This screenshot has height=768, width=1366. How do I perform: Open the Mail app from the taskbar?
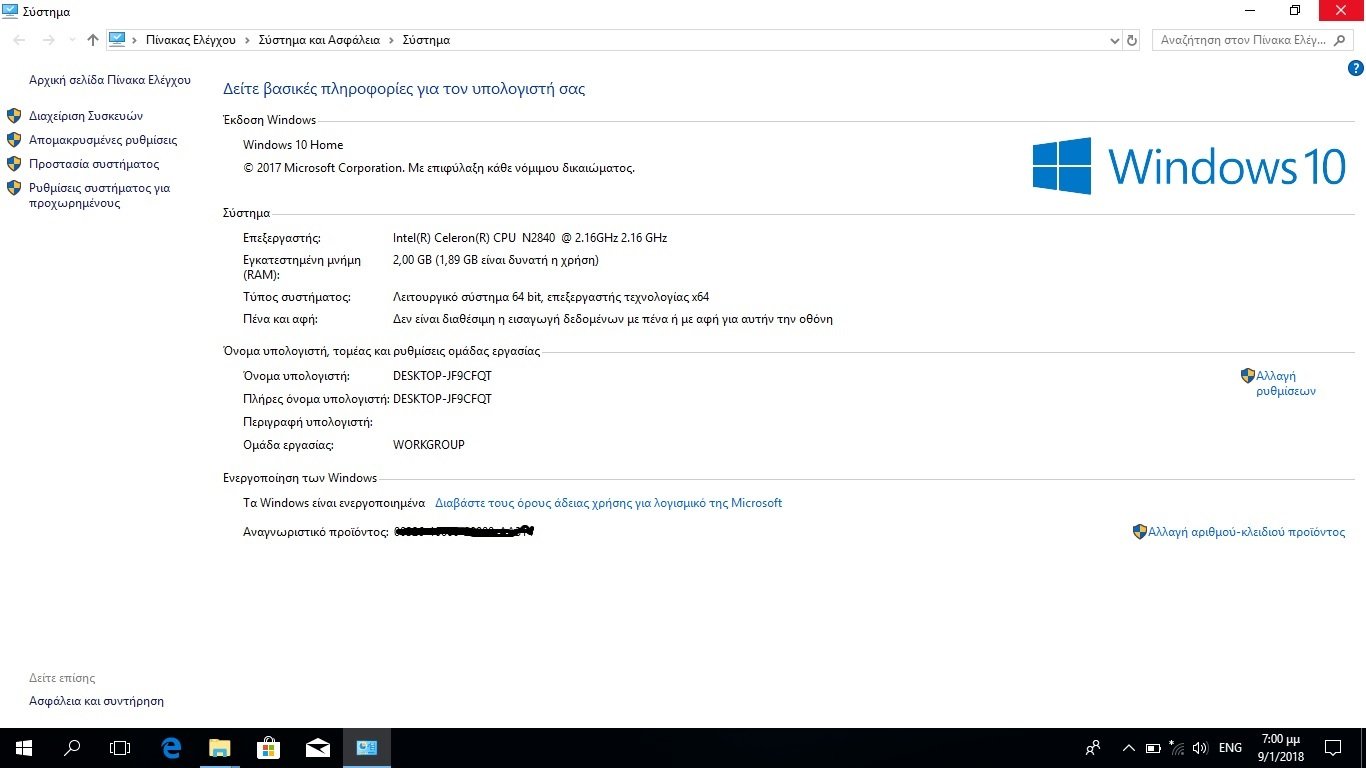tap(317, 747)
